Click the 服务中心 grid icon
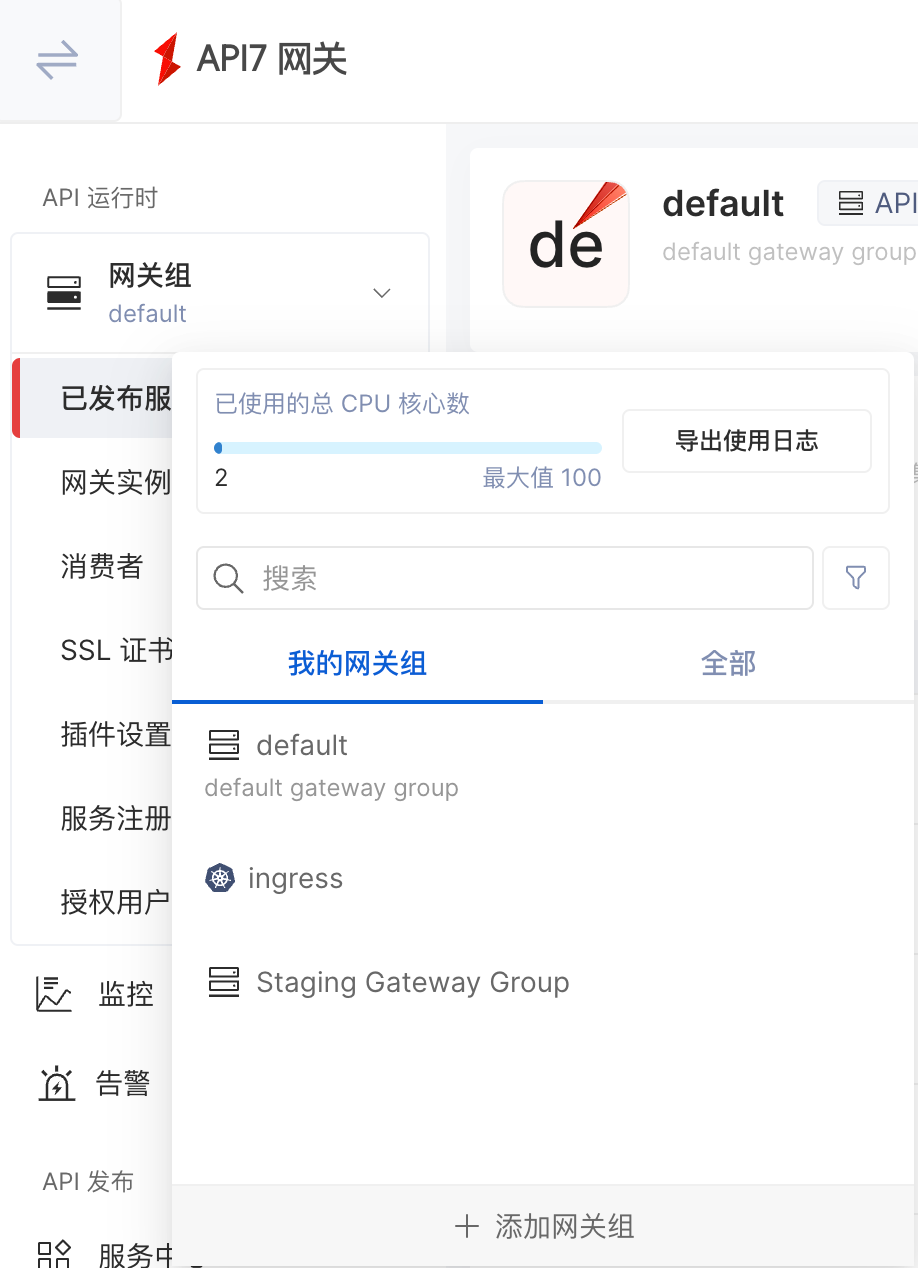The image size is (918, 1268). tap(54, 1253)
